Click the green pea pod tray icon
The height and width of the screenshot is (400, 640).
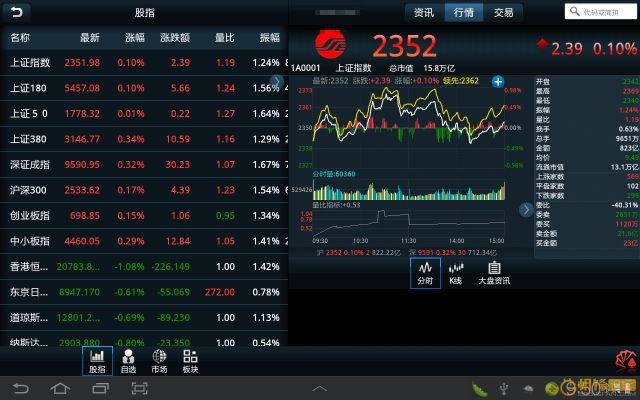click(480, 389)
